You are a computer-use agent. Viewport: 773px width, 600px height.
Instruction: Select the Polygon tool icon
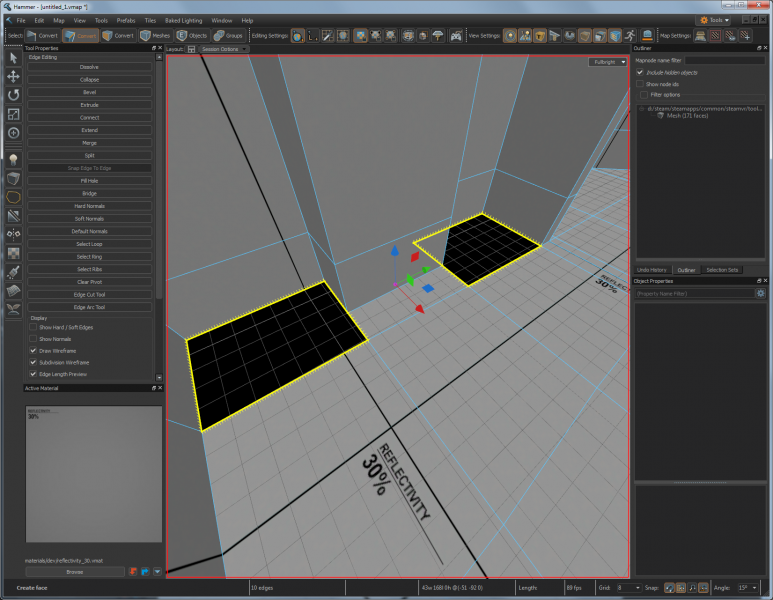coord(13,197)
